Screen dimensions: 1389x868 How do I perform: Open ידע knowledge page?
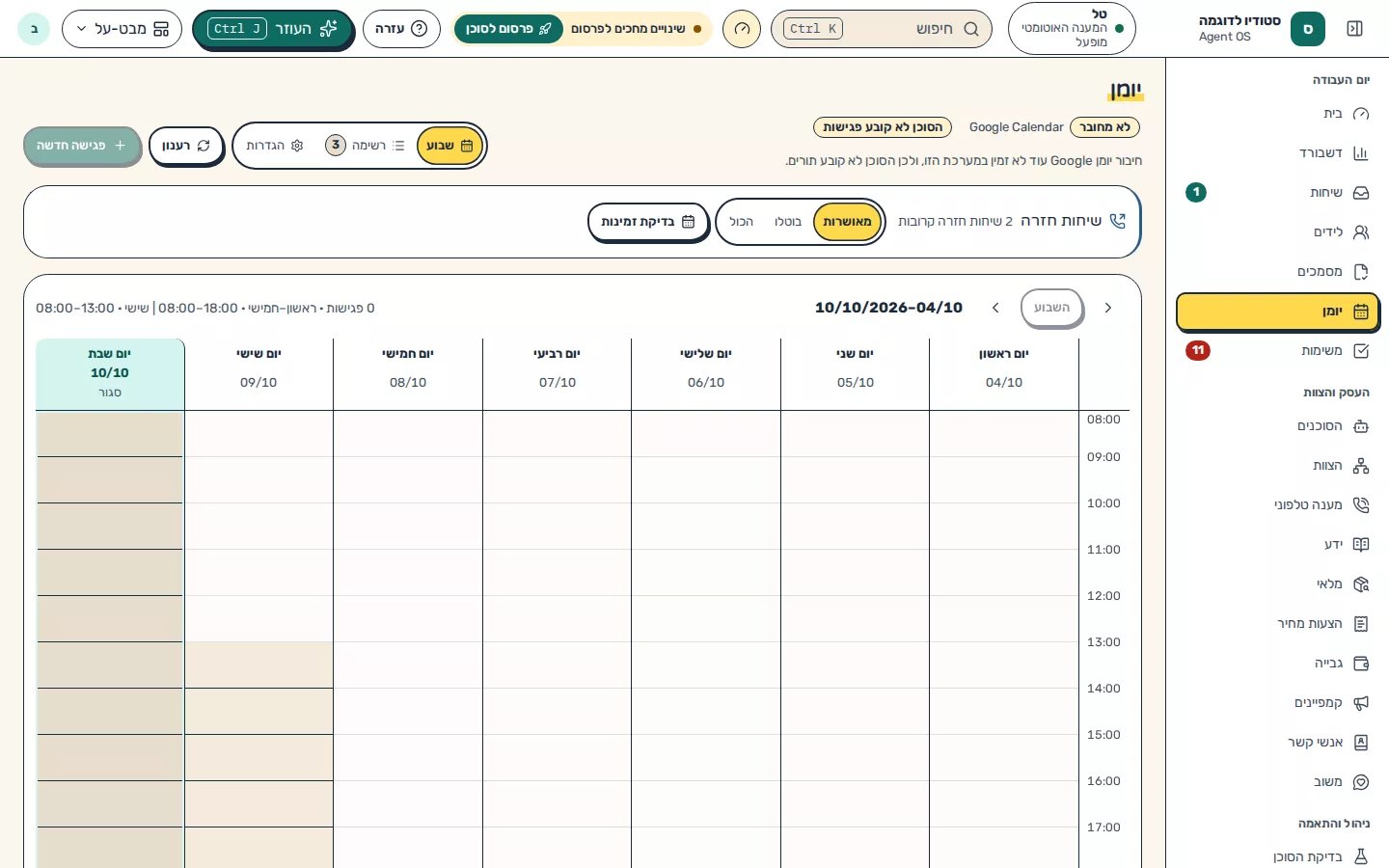[x=1277, y=545]
